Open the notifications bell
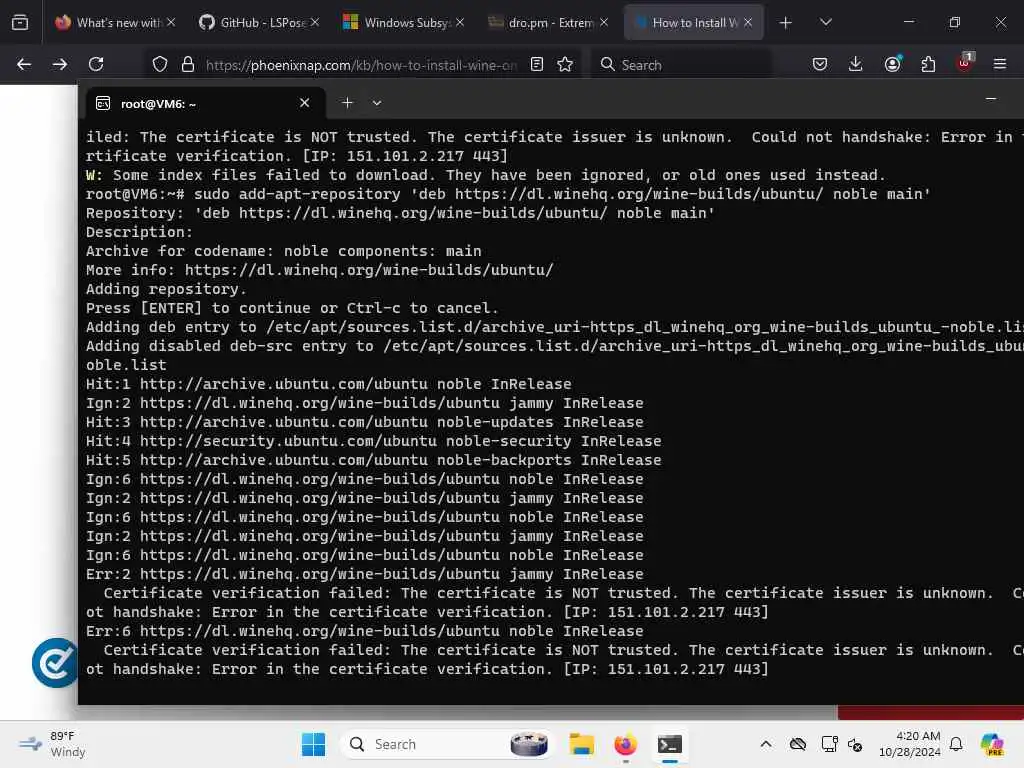 tap(956, 744)
